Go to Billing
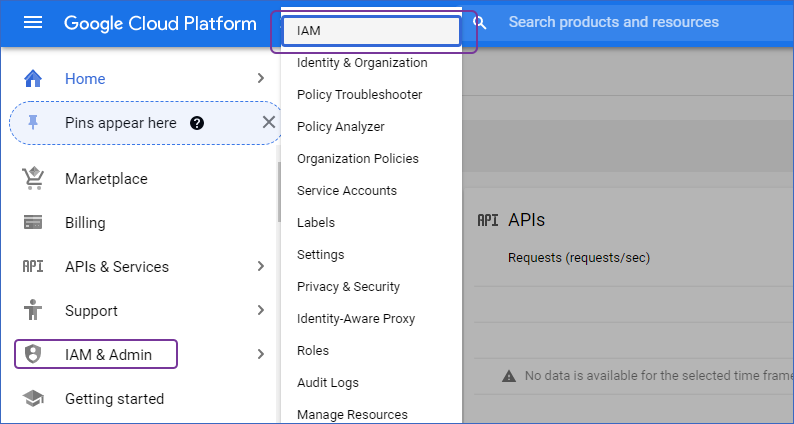 [85, 223]
